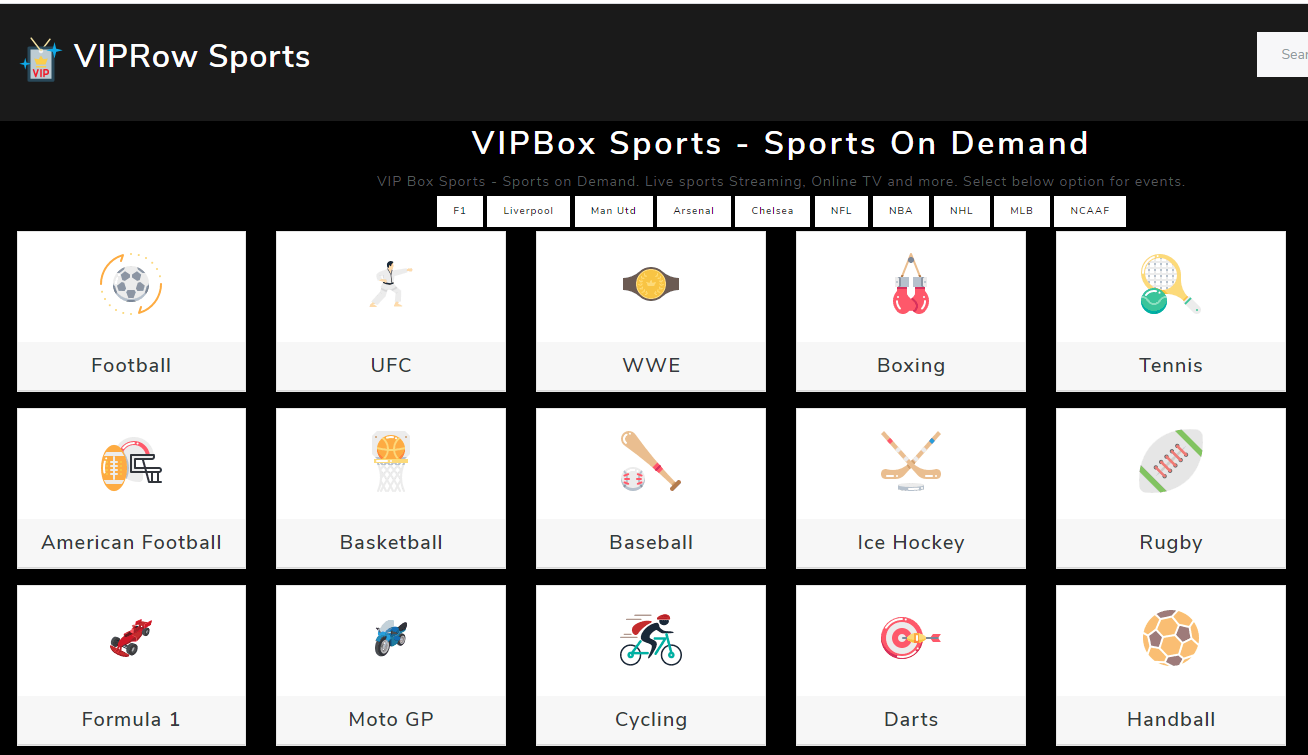Click the Basketball hoop icon
This screenshot has height=755, width=1308.
[x=390, y=461]
